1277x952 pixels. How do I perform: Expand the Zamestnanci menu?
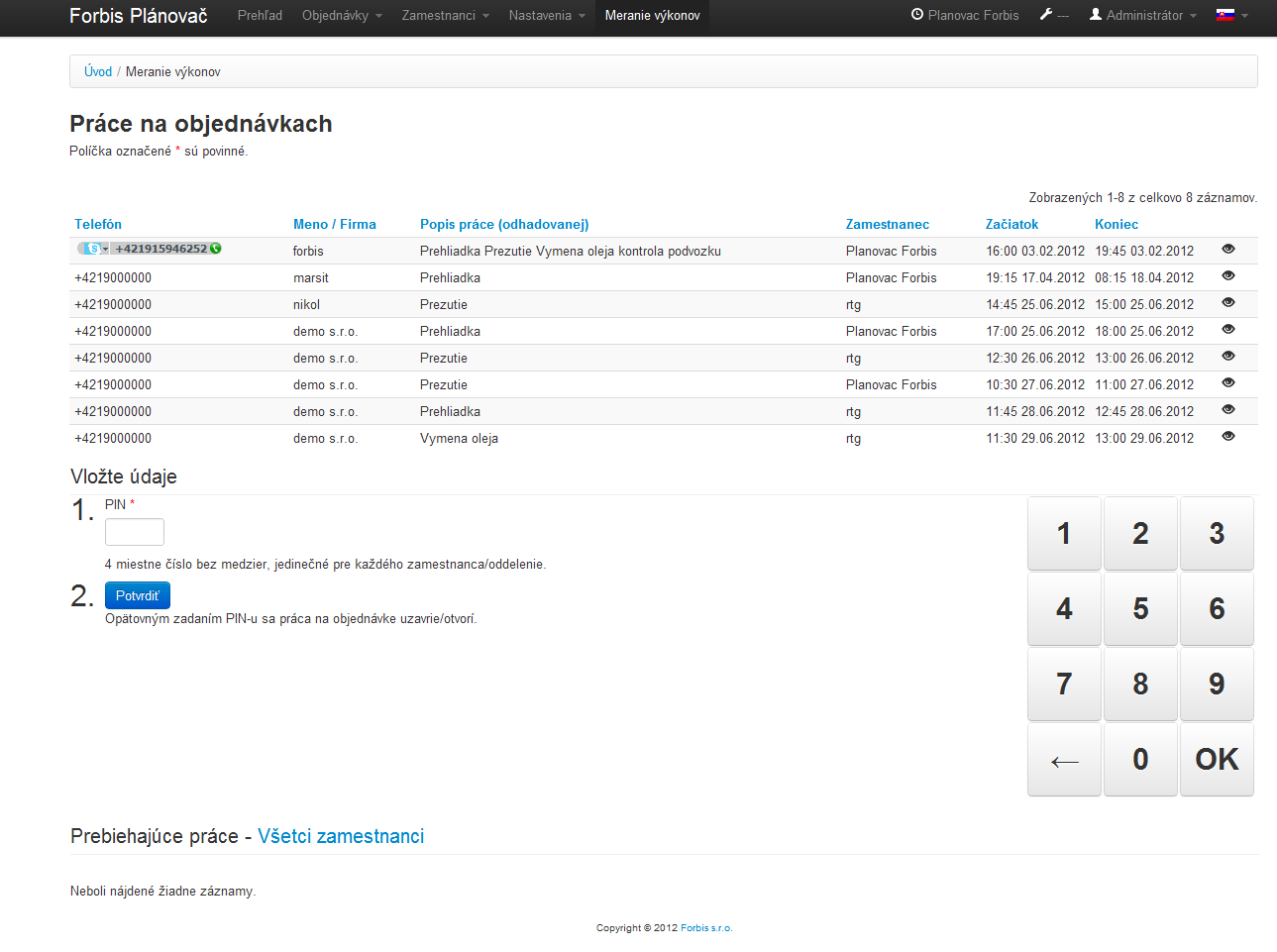pyautogui.click(x=446, y=15)
